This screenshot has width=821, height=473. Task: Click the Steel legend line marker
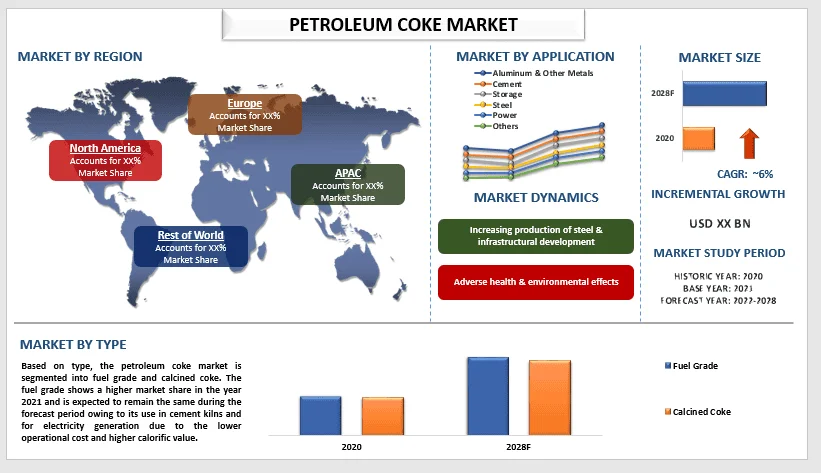coord(483,105)
